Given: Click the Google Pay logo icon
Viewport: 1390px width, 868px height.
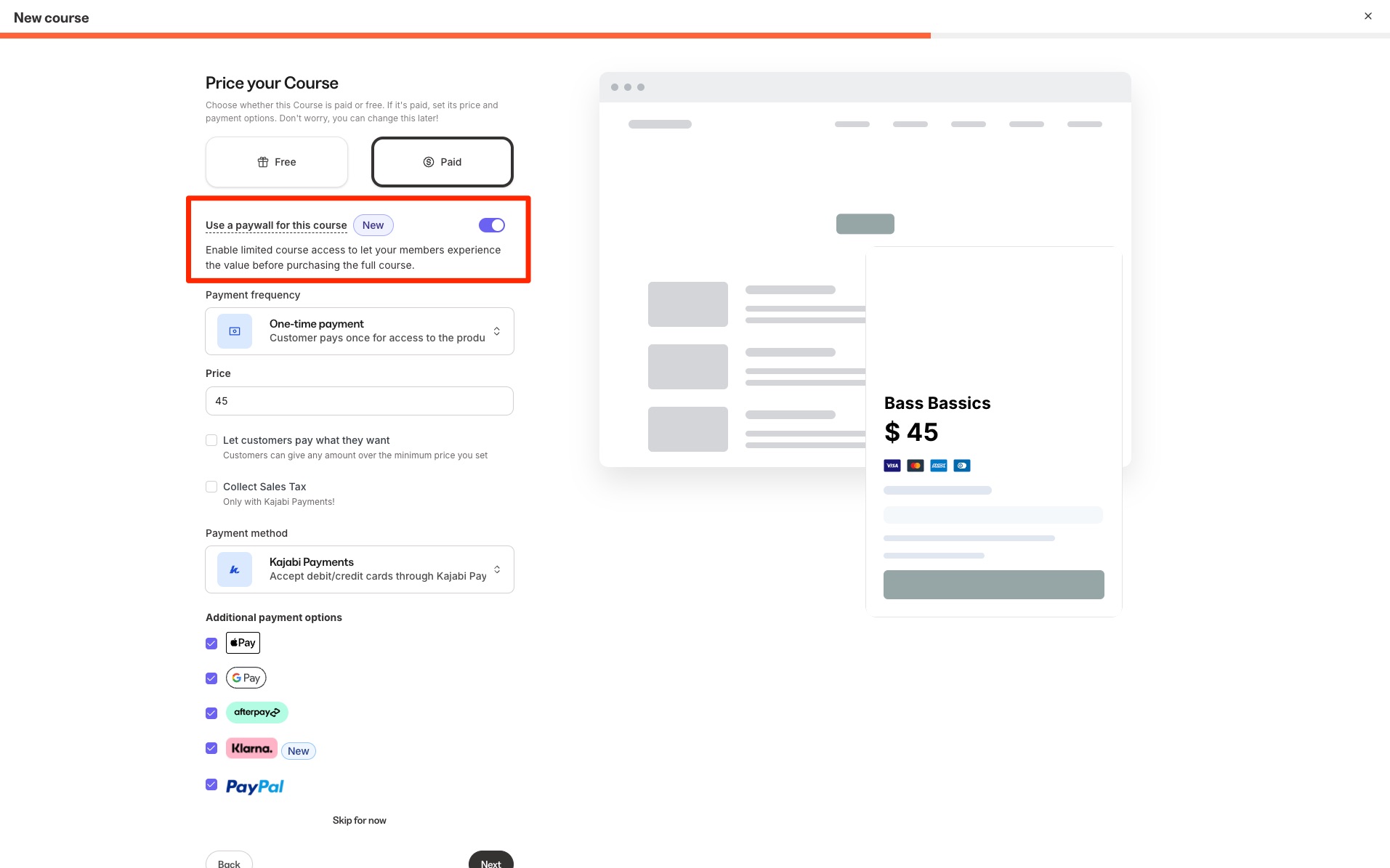Looking at the screenshot, I should tap(246, 678).
